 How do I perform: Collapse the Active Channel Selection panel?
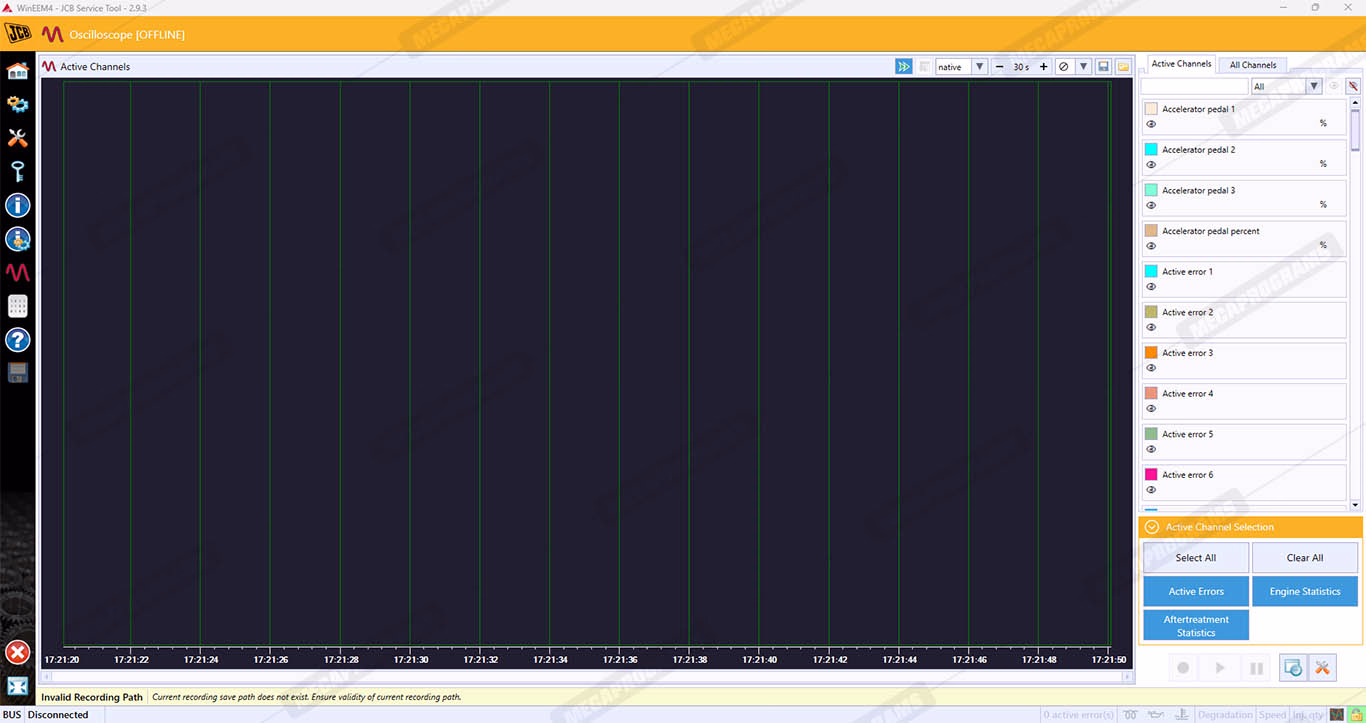[1151, 527]
